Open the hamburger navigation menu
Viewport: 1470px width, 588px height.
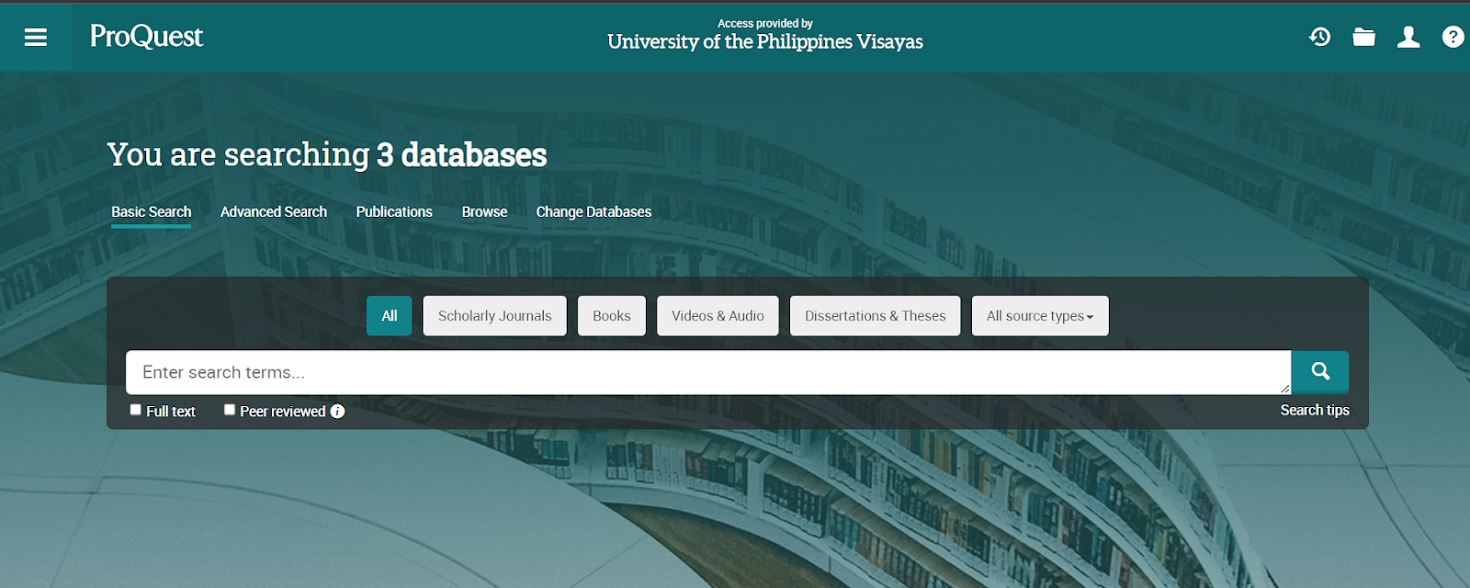click(36, 38)
